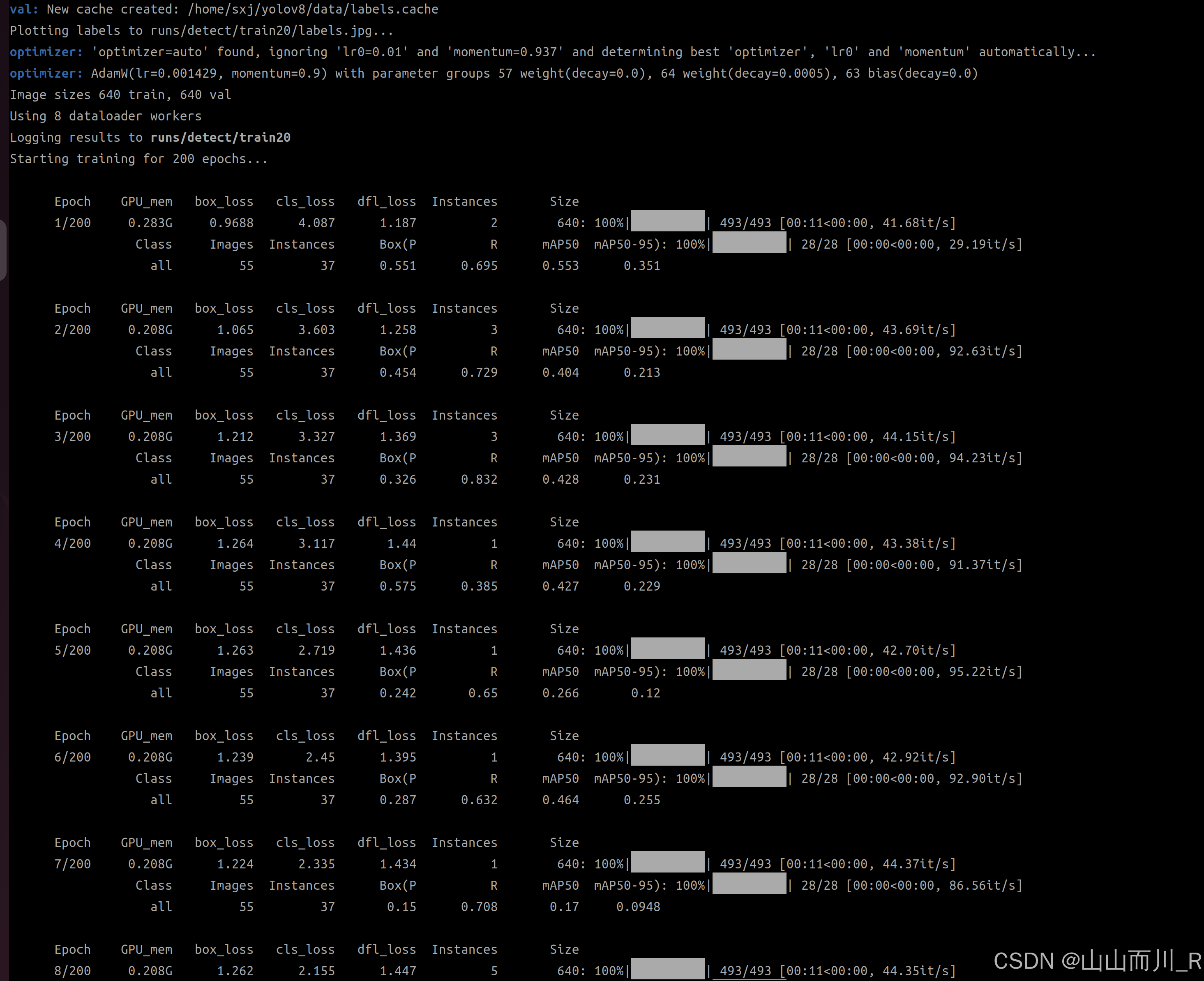The width and height of the screenshot is (1204, 981).
Task: Click the AdamW(lr=0.001429, momentum=0.9) text
Action: 209,74
